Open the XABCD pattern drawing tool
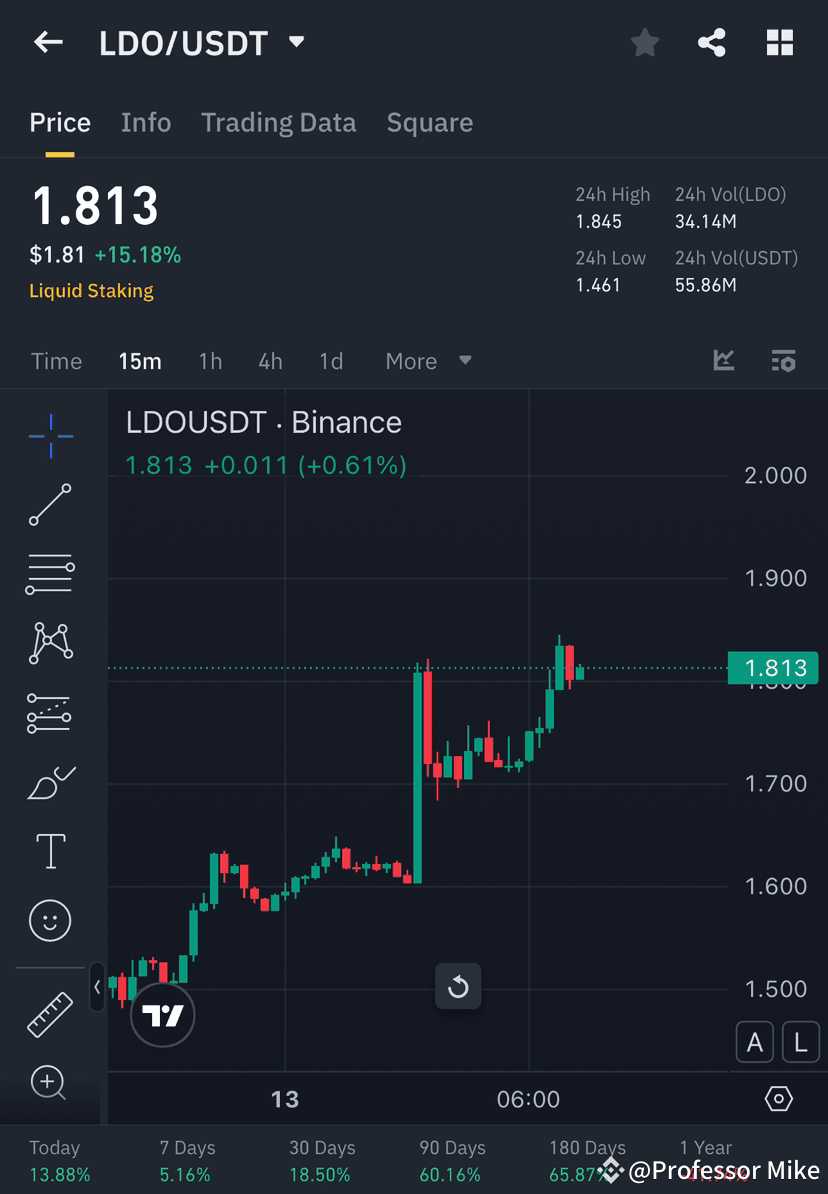Image resolution: width=828 pixels, height=1194 pixels. click(50, 643)
